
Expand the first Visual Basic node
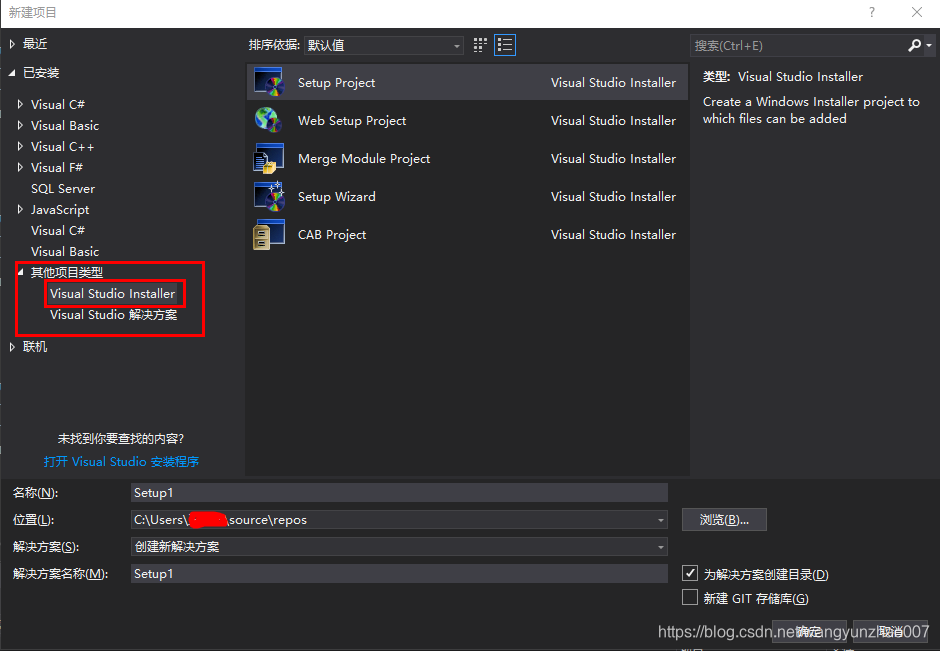point(20,125)
